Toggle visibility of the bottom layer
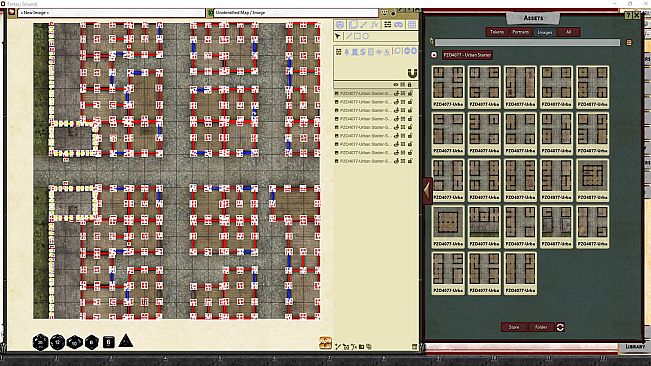The image size is (651, 366). [x=396, y=161]
